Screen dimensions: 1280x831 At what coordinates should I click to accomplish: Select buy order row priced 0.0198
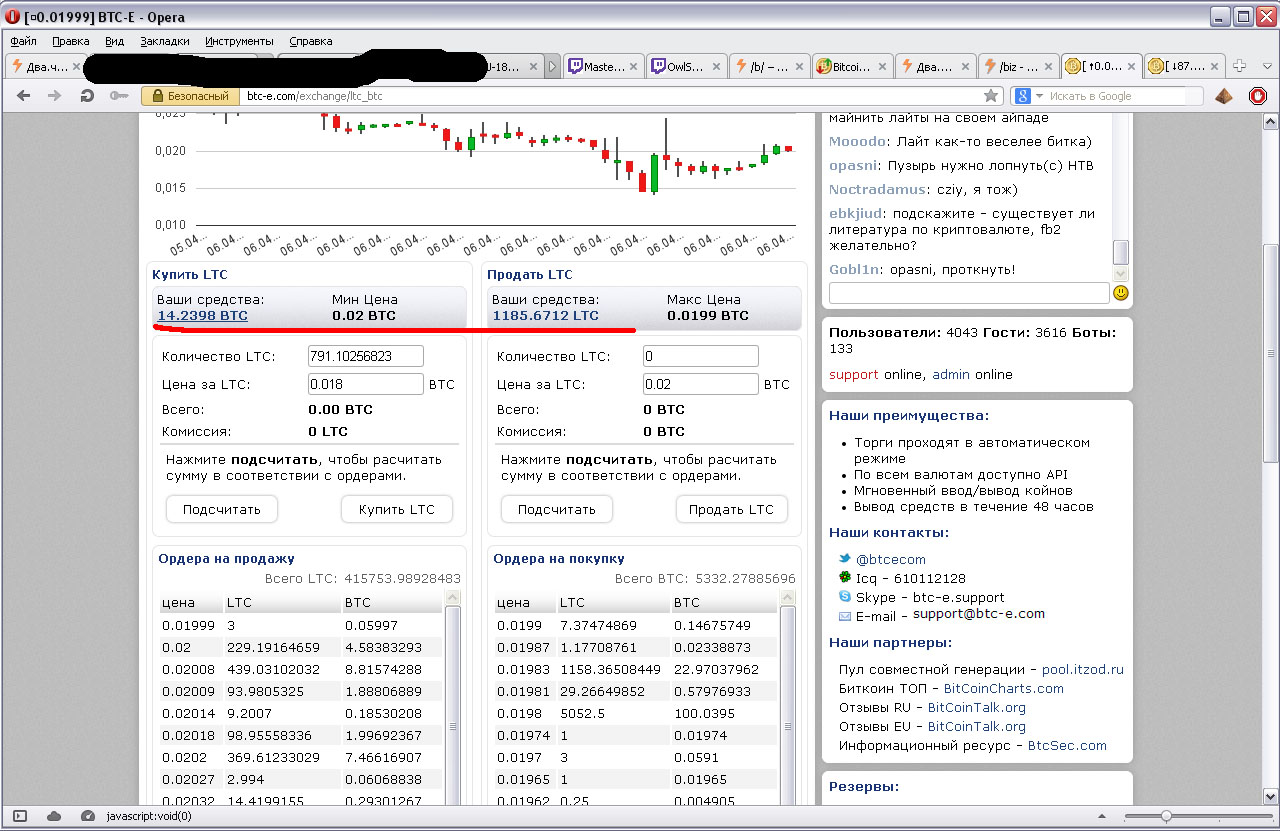pos(635,713)
